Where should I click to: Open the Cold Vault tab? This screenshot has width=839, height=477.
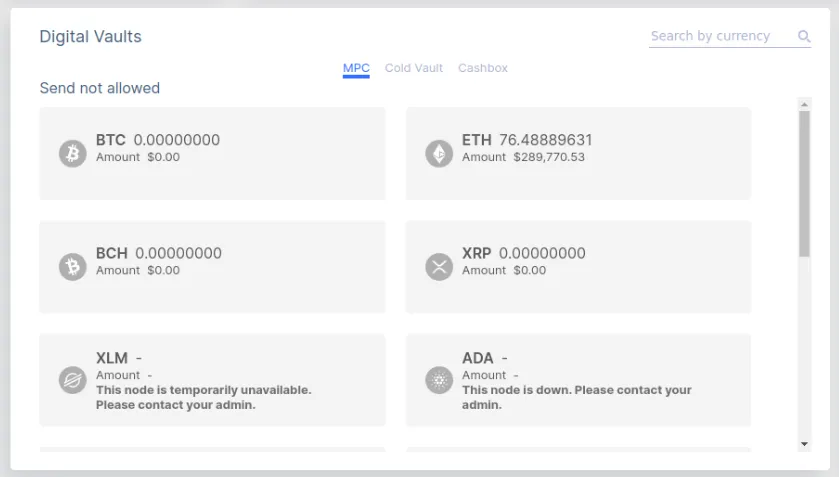click(414, 68)
